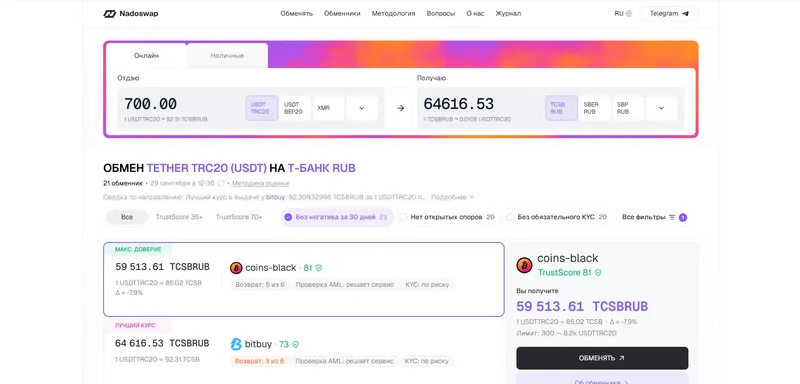The height and width of the screenshot is (384, 800).
Task: Click the Лимит: 300 — 8.2к USDTTRC20 text
Action: click(x=566, y=334)
